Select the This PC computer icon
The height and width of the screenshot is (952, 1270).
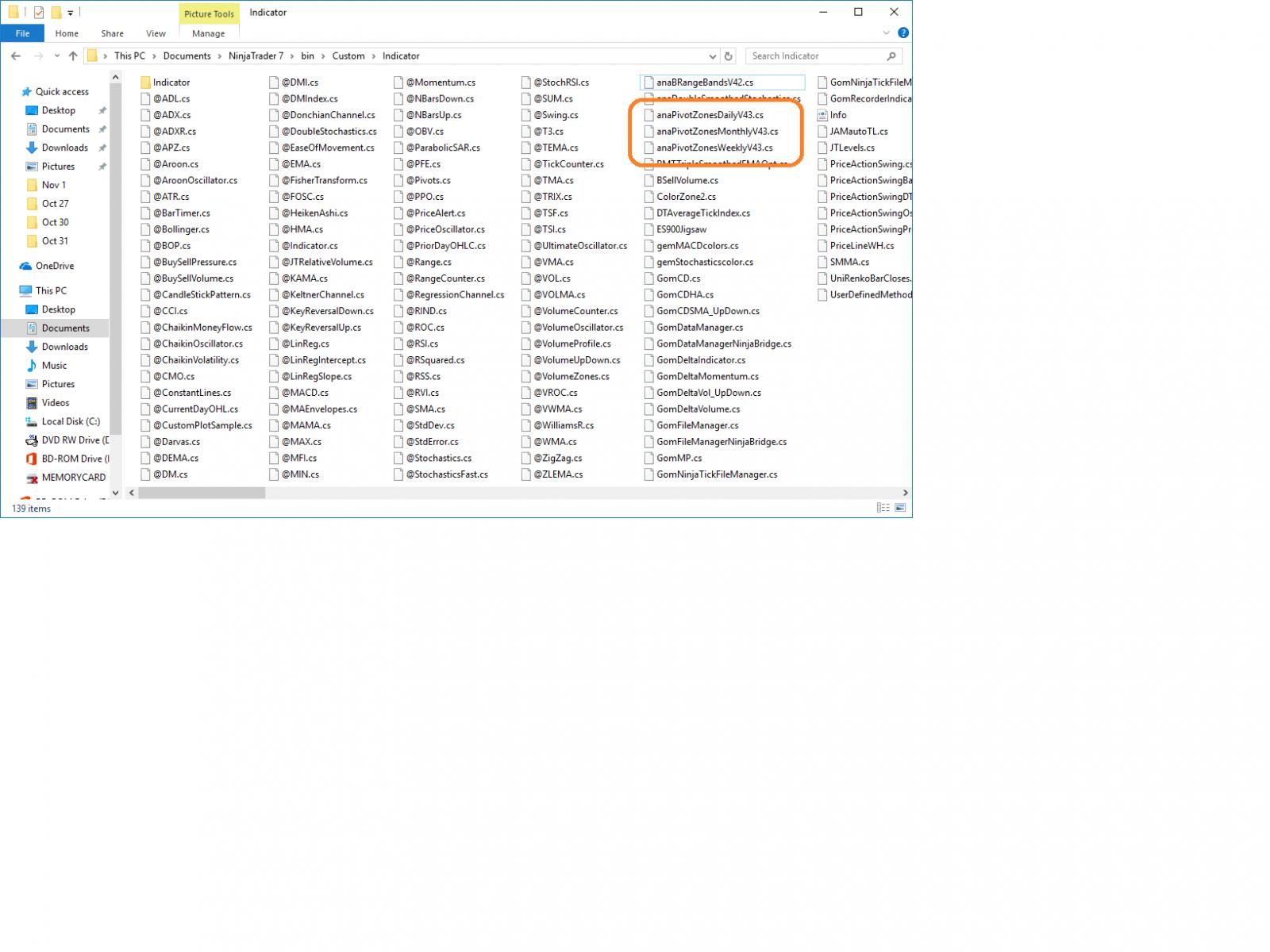click(26, 291)
